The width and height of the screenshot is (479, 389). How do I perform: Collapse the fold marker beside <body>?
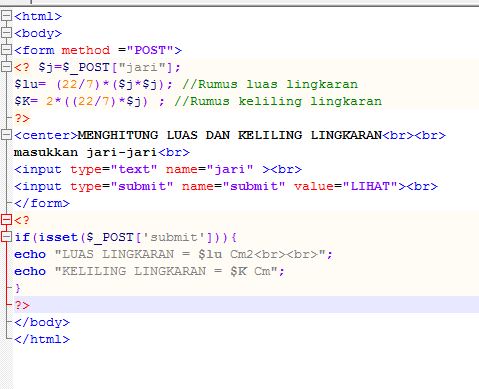click(6, 33)
